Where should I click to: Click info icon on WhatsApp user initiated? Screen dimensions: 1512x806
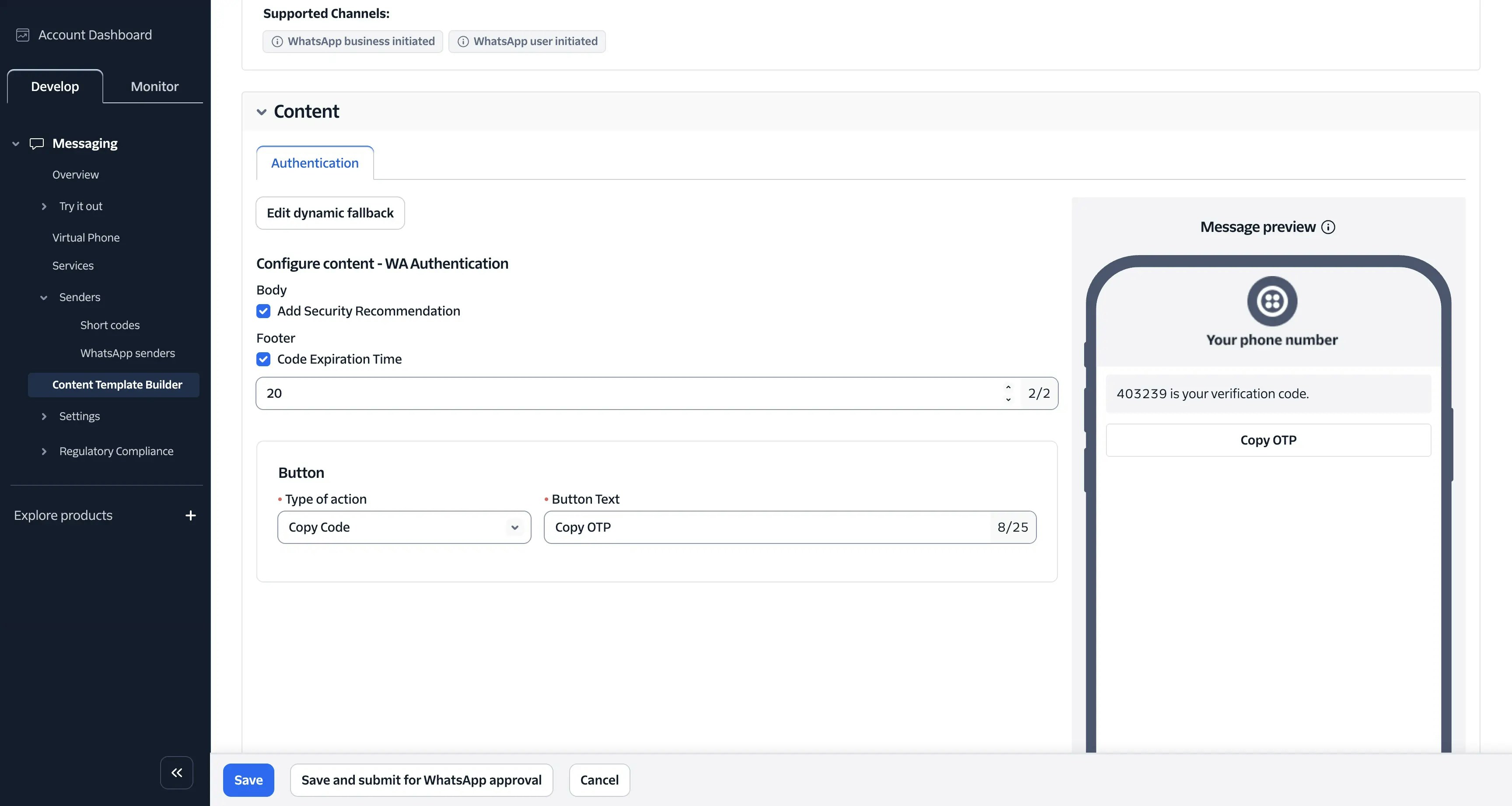click(463, 42)
